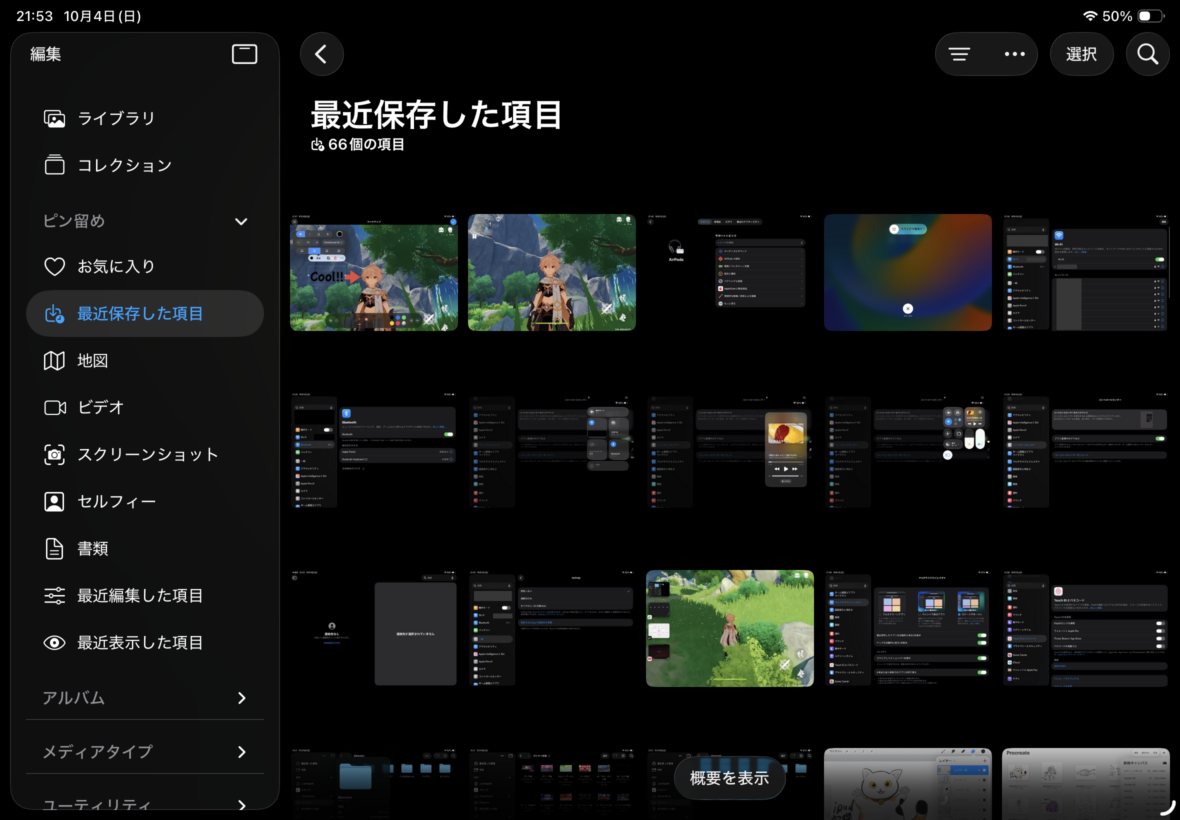Open the Bluetooth settings screenshot thumbnail
This screenshot has width=1180, height=820.
coord(374,450)
